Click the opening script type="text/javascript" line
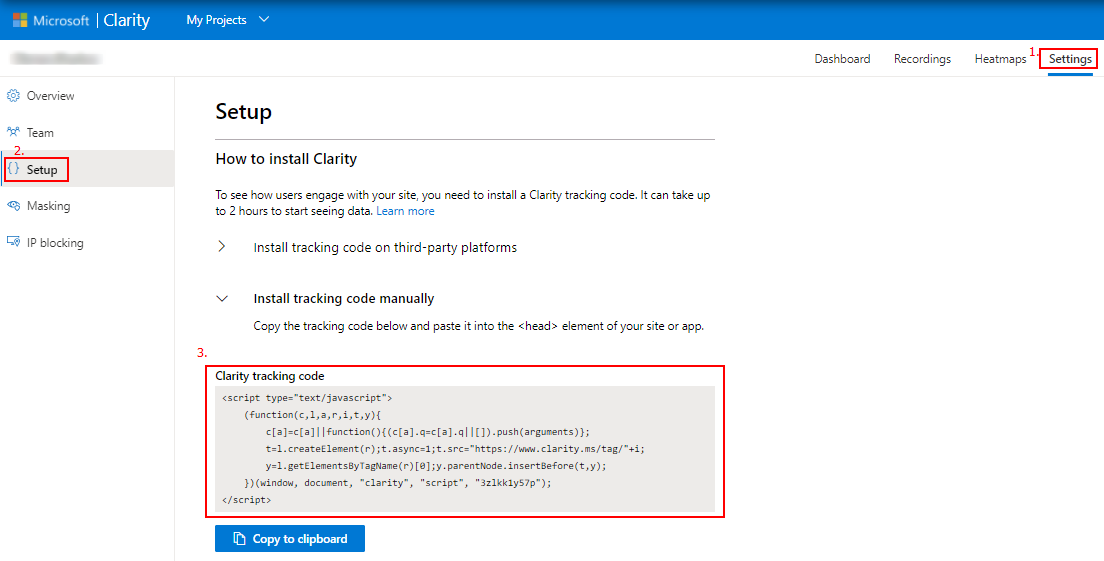Viewport: 1104px width, 561px height. click(307, 398)
